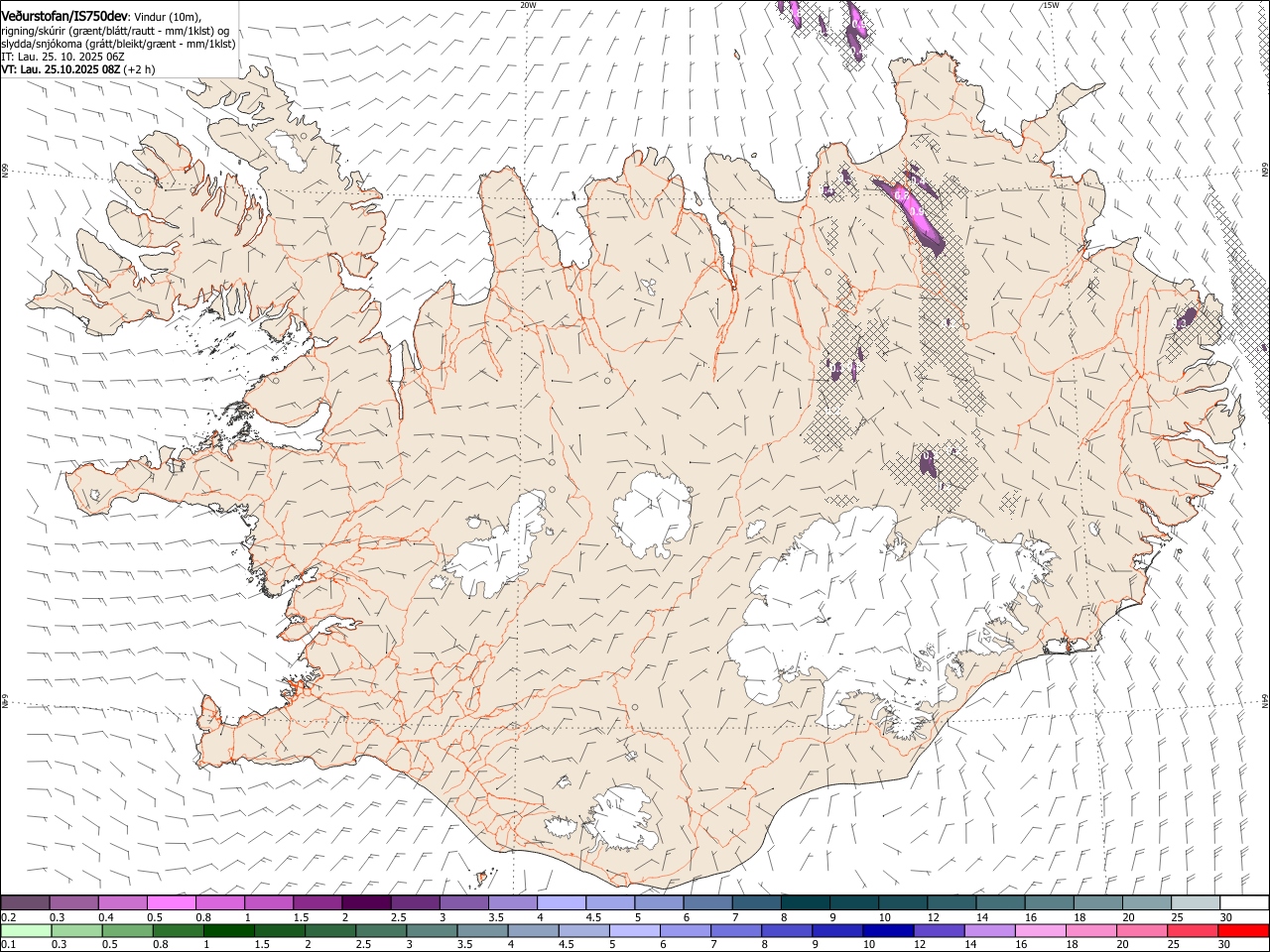Click the darkest green swatch labeled 1 in lower legend

coord(229,930)
